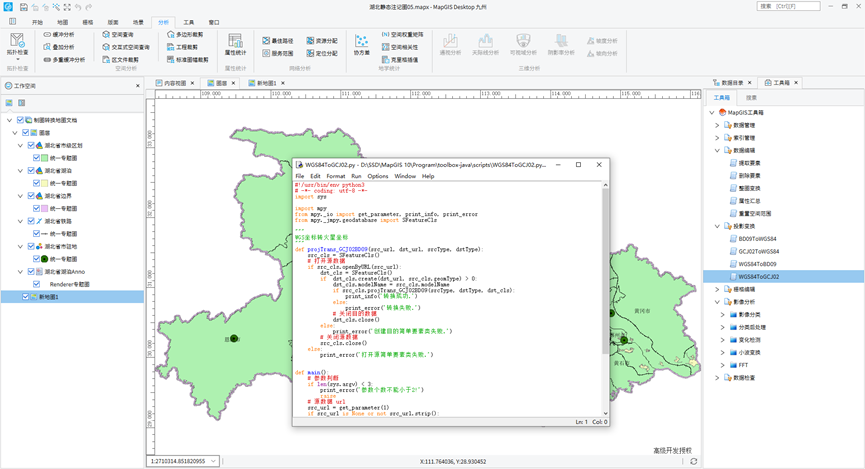This screenshot has width=865, height=469.
Task: Uncheck the 湖北省边界 layer checkbox
Action: pos(32,196)
